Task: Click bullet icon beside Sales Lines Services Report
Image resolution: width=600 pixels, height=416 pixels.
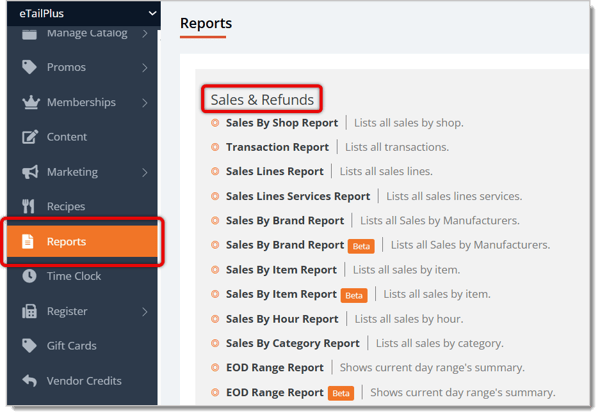Action: click(x=215, y=196)
